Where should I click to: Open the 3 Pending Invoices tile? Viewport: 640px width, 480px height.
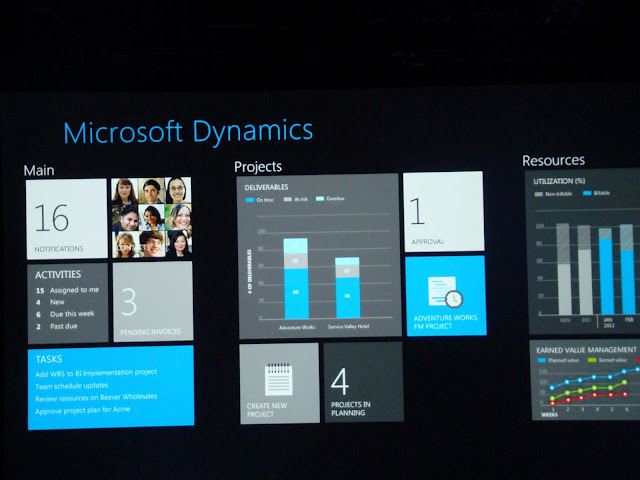click(x=153, y=301)
